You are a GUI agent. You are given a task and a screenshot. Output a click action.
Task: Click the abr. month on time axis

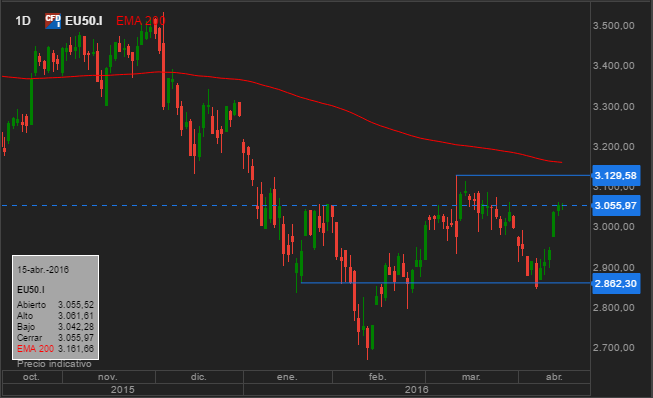click(x=554, y=377)
